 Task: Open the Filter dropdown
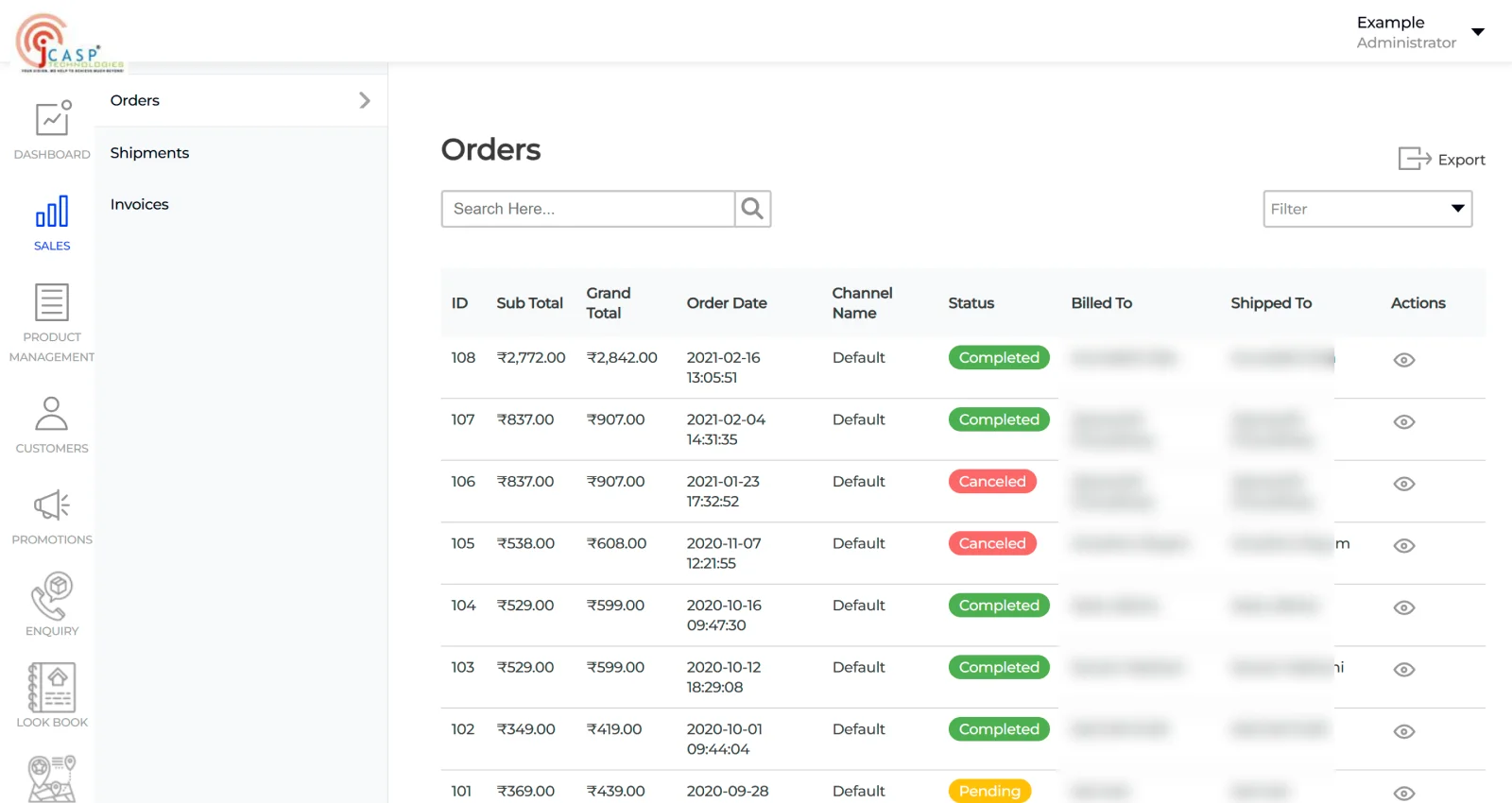[x=1366, y=209]
